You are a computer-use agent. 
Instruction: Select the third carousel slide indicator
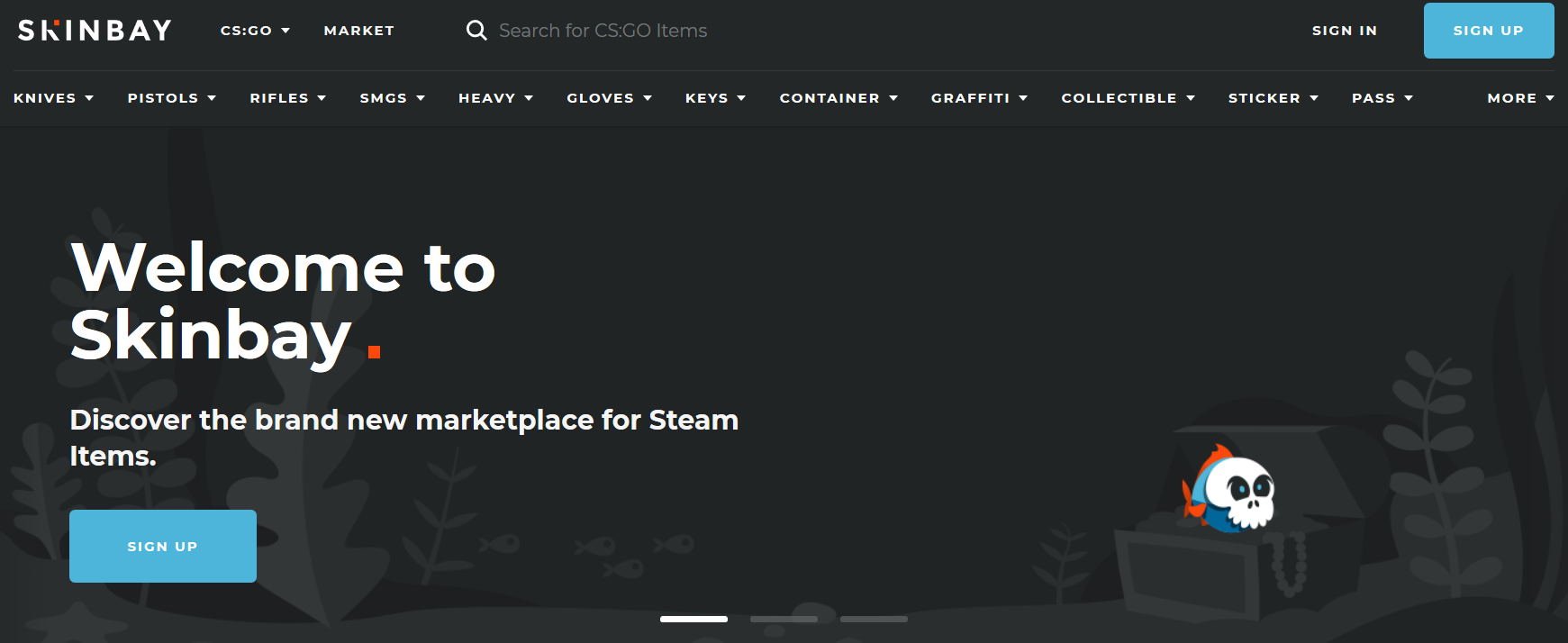(874, 619)
